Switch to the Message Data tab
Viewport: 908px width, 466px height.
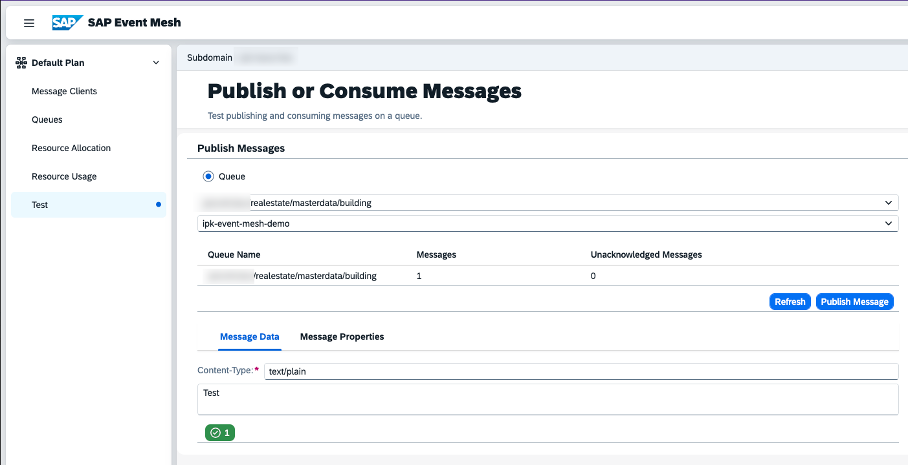(250, 337)
